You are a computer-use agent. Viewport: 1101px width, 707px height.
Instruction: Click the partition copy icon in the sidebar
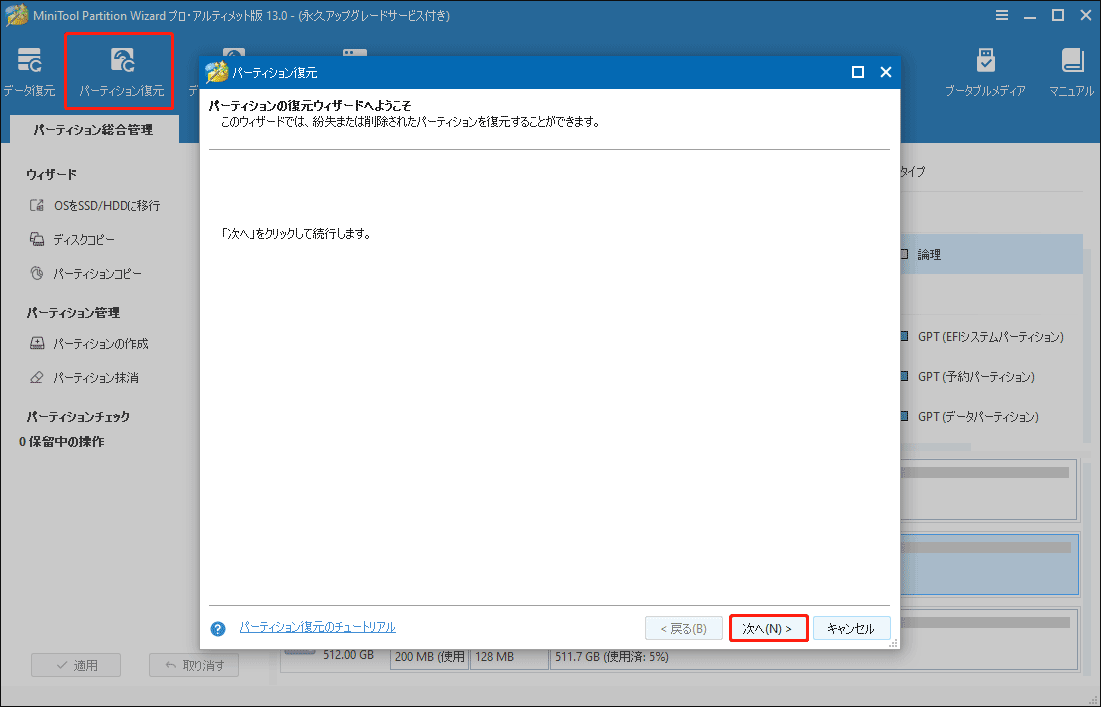click(37, 272)
